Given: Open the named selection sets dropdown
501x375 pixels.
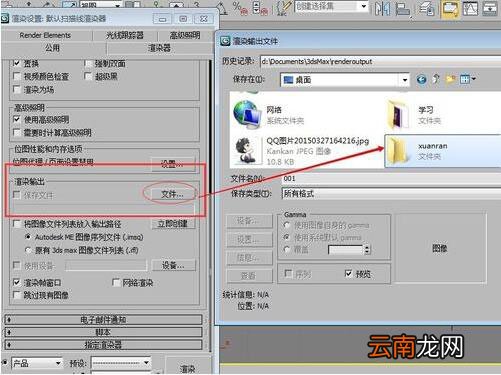Looking at the screenshot, I should (332, 6).
